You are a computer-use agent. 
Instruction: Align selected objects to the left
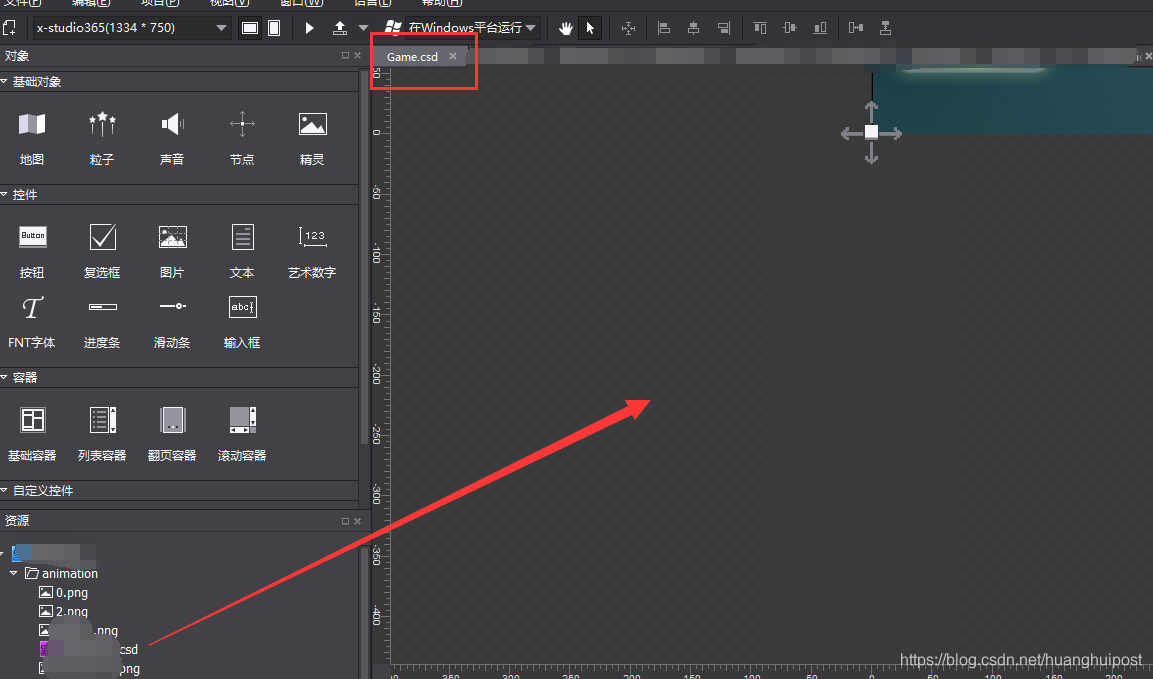pos(663,28)
